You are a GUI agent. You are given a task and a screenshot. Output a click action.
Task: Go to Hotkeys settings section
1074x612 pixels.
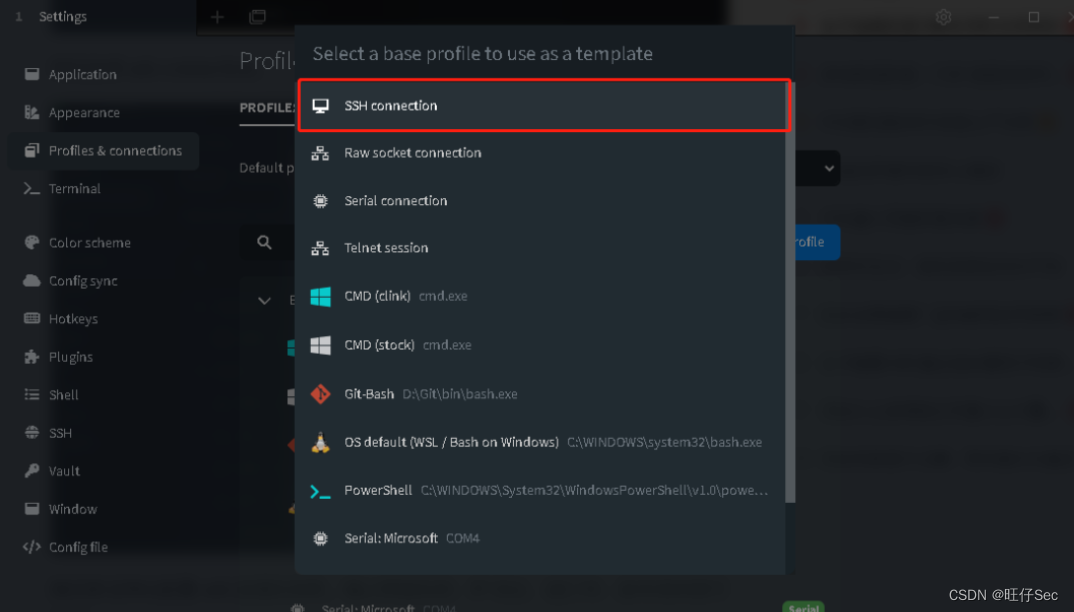click(x=72, y=319)
